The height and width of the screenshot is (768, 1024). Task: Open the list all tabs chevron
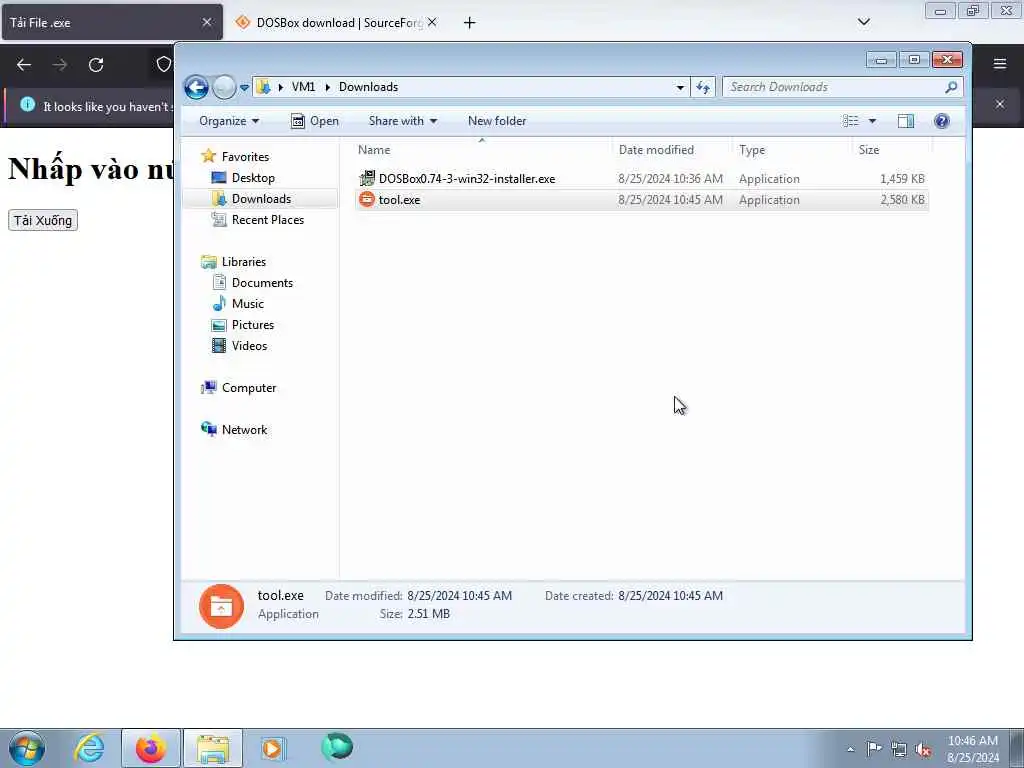[863, 22]
